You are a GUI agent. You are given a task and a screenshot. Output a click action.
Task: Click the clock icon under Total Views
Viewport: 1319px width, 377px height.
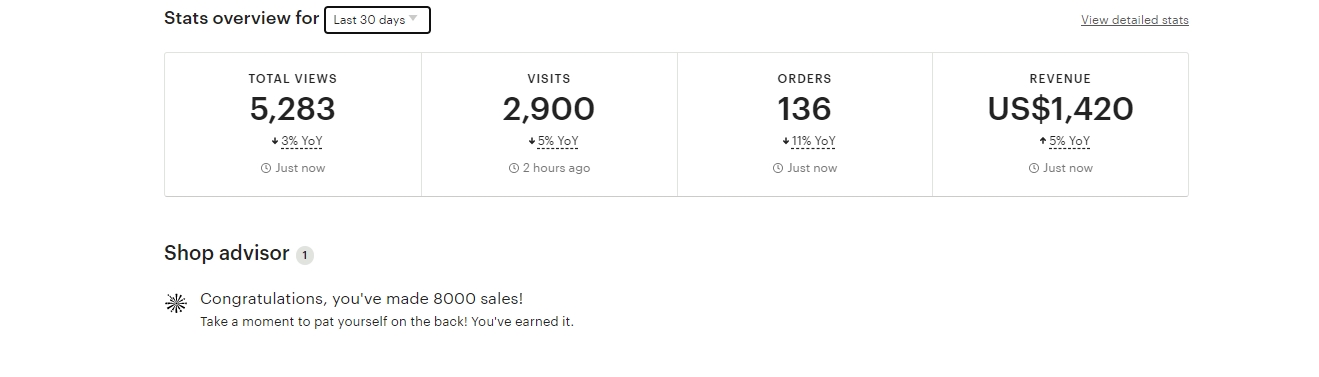coord(266,168)
